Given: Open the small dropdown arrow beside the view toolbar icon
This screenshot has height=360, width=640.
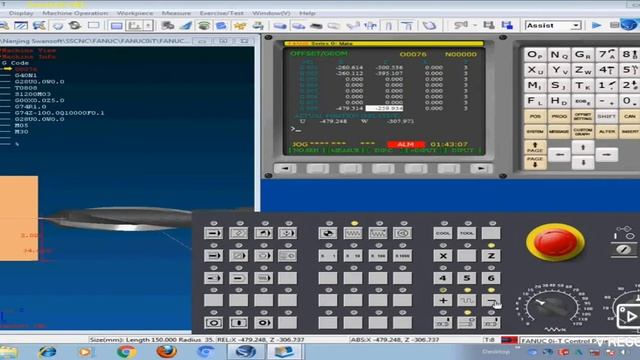Looking at the screenshot, I should 149,25.
